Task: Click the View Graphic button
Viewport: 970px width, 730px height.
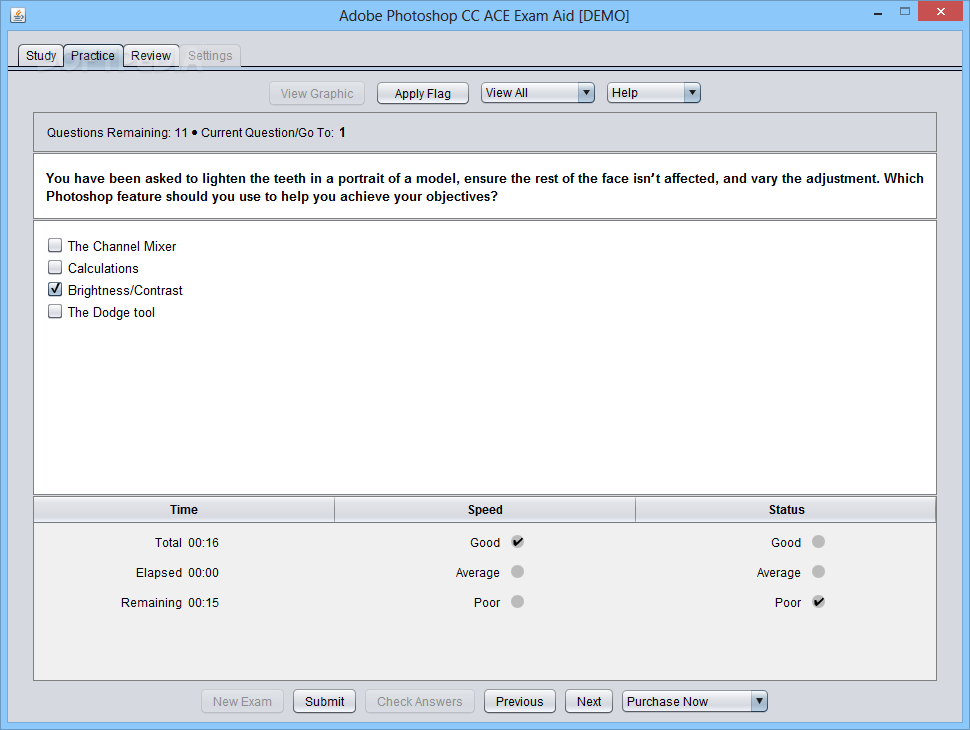Action: click(x=317, y=93)
